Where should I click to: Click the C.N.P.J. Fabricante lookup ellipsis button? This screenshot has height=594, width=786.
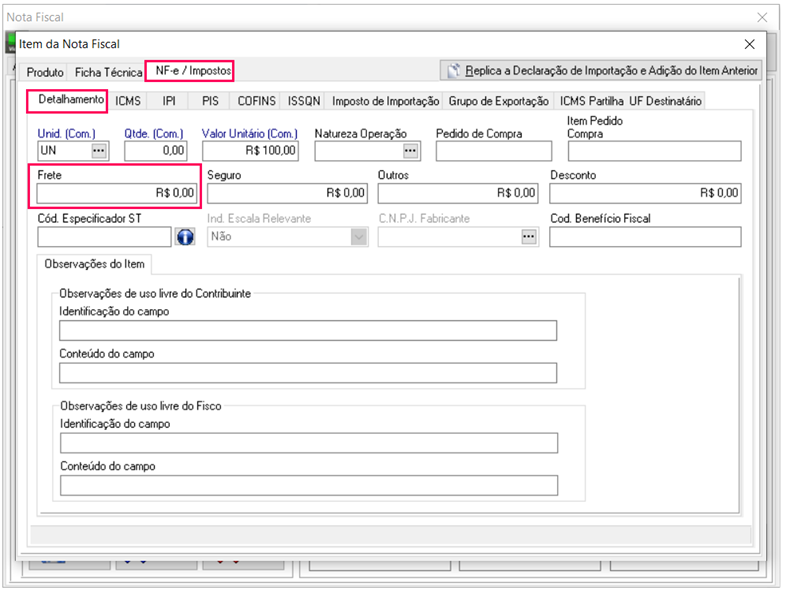pos(529,237)
